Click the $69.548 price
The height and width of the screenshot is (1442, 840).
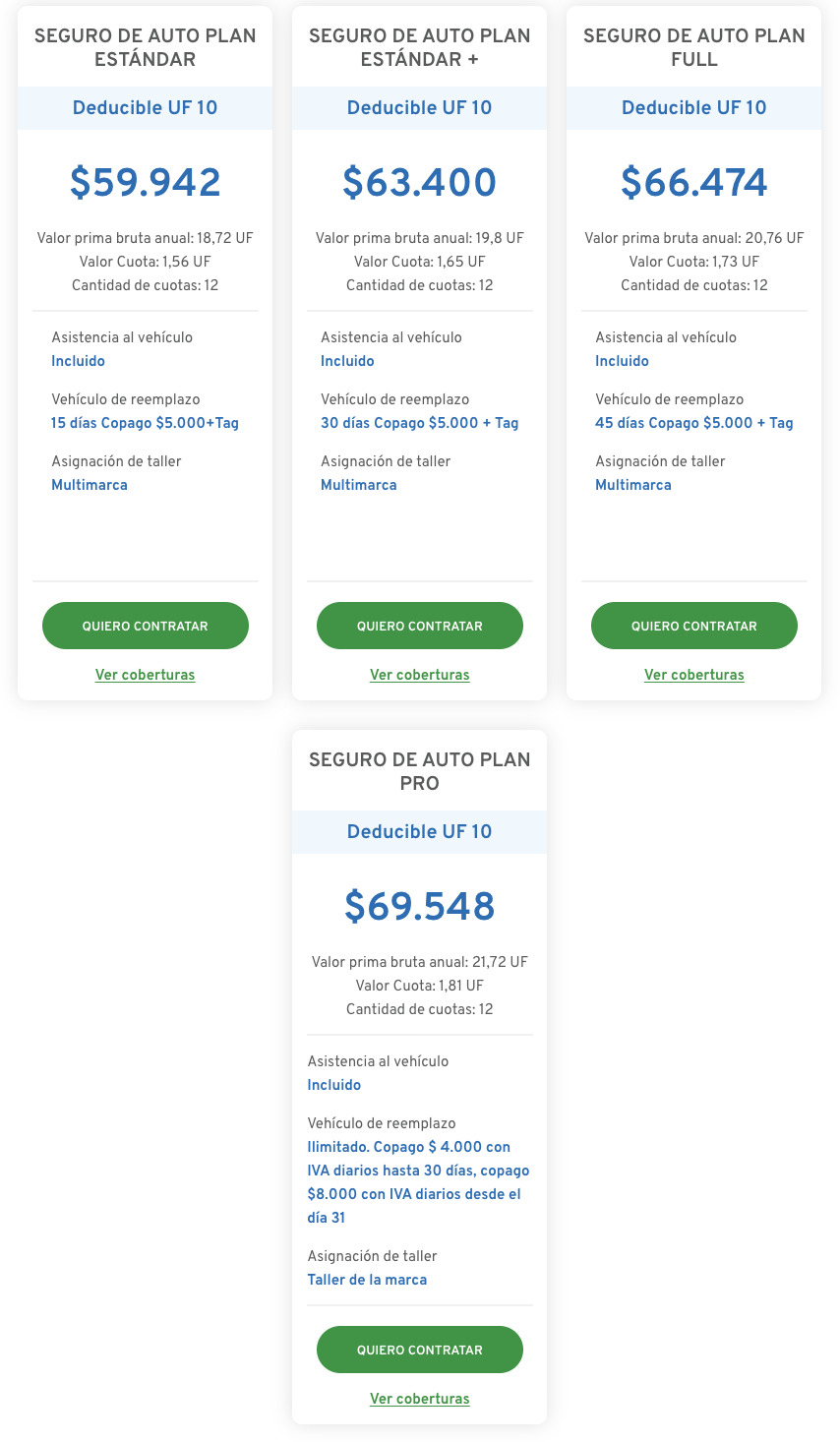419,907
